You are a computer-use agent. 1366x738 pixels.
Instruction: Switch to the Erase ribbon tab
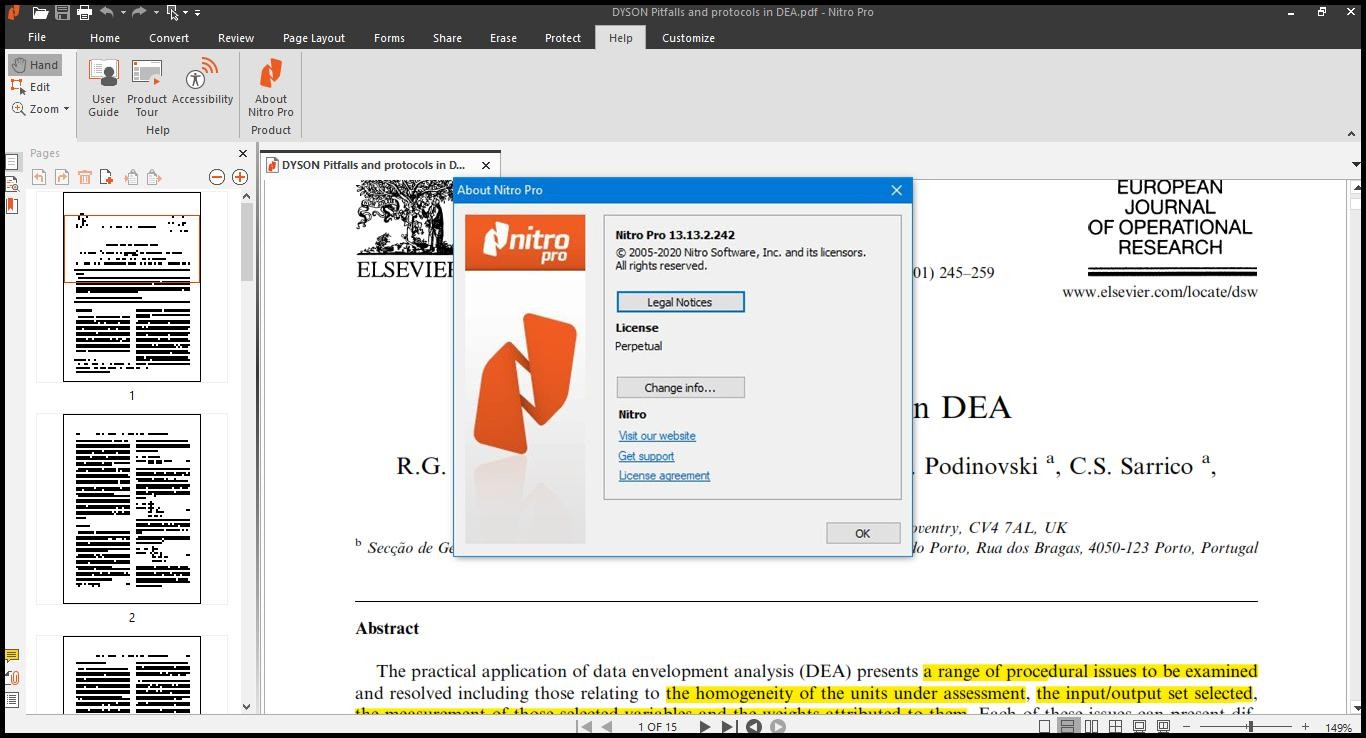click(503, 38)
